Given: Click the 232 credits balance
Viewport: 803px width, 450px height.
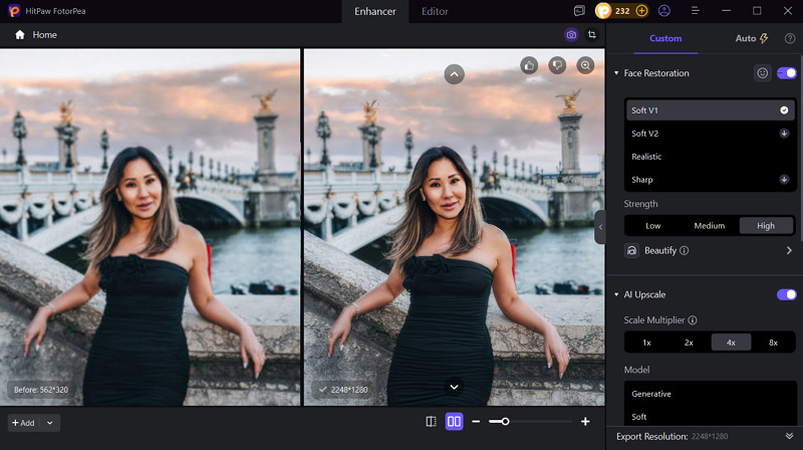Looking at the screenshot, I should [x=622, y=11].
